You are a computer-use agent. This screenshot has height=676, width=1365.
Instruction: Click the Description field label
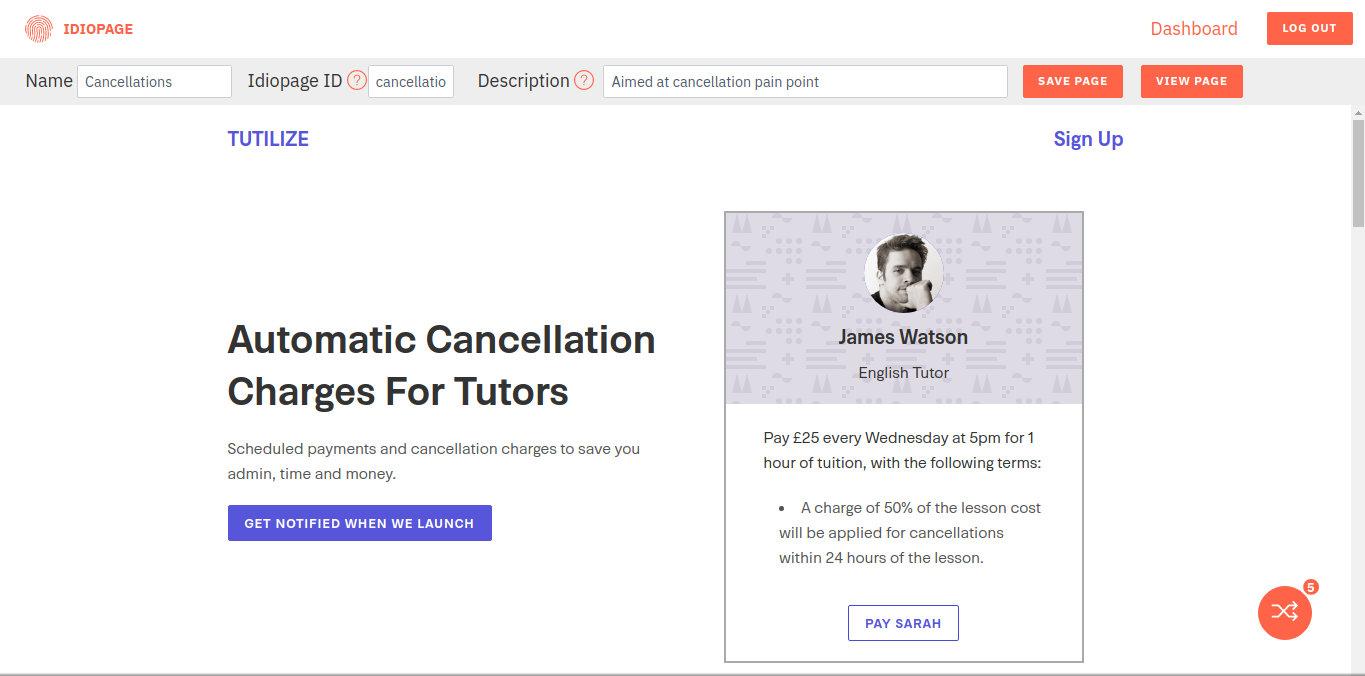(523, 81)
